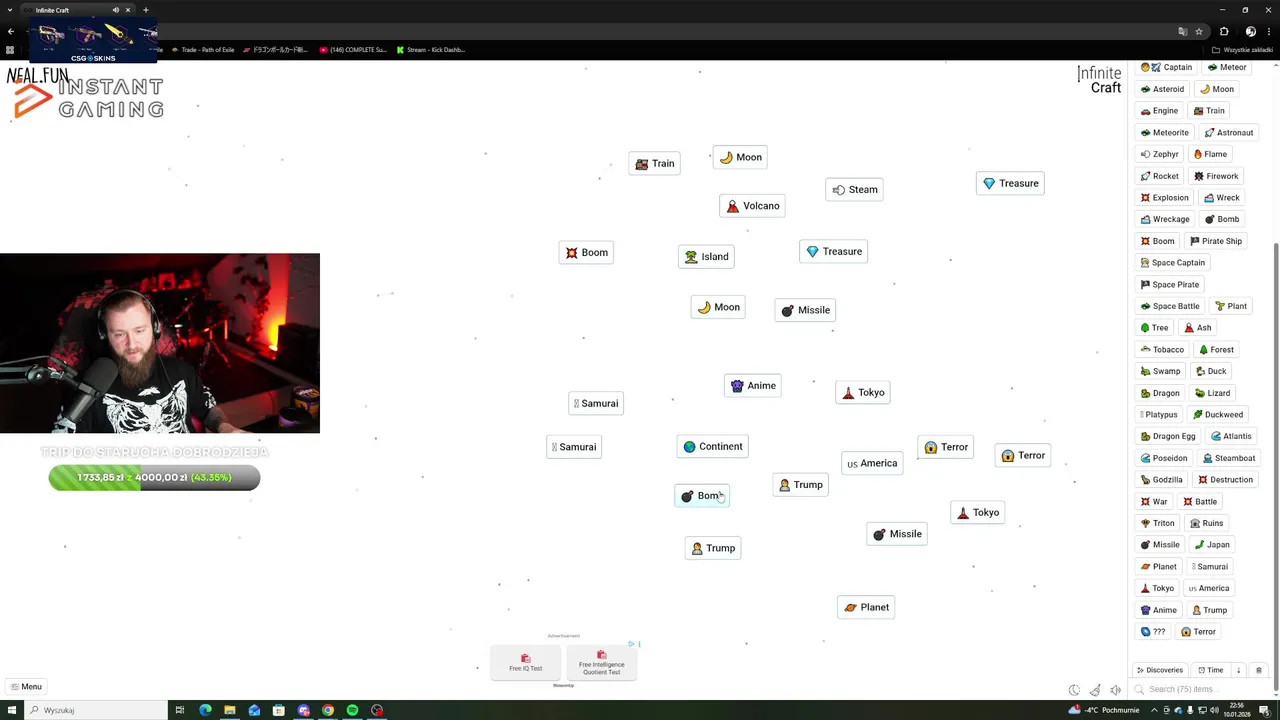Pick the Island element on the canvas
Screen dimensions: 1280x720
[706, 257]
